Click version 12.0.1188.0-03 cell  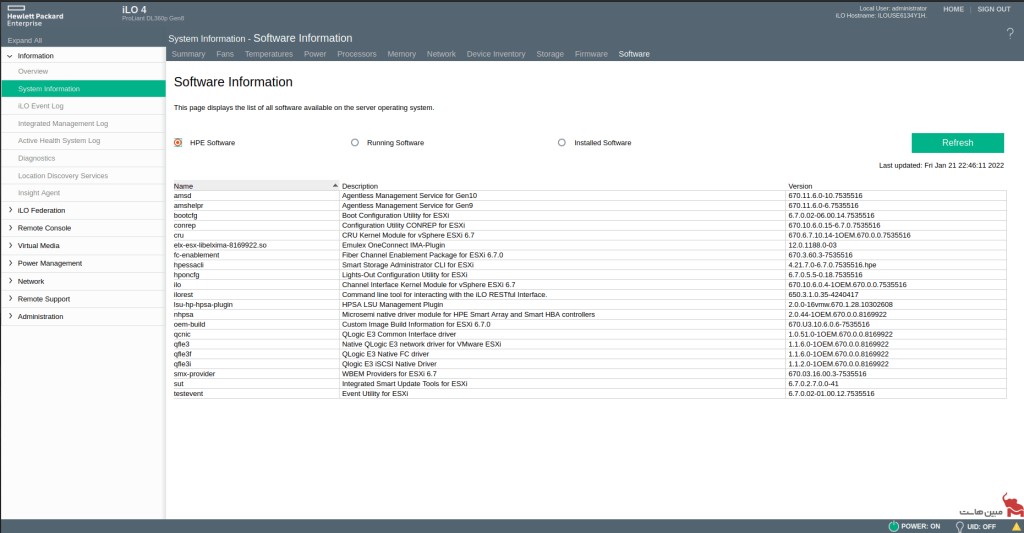coord(812,246)
